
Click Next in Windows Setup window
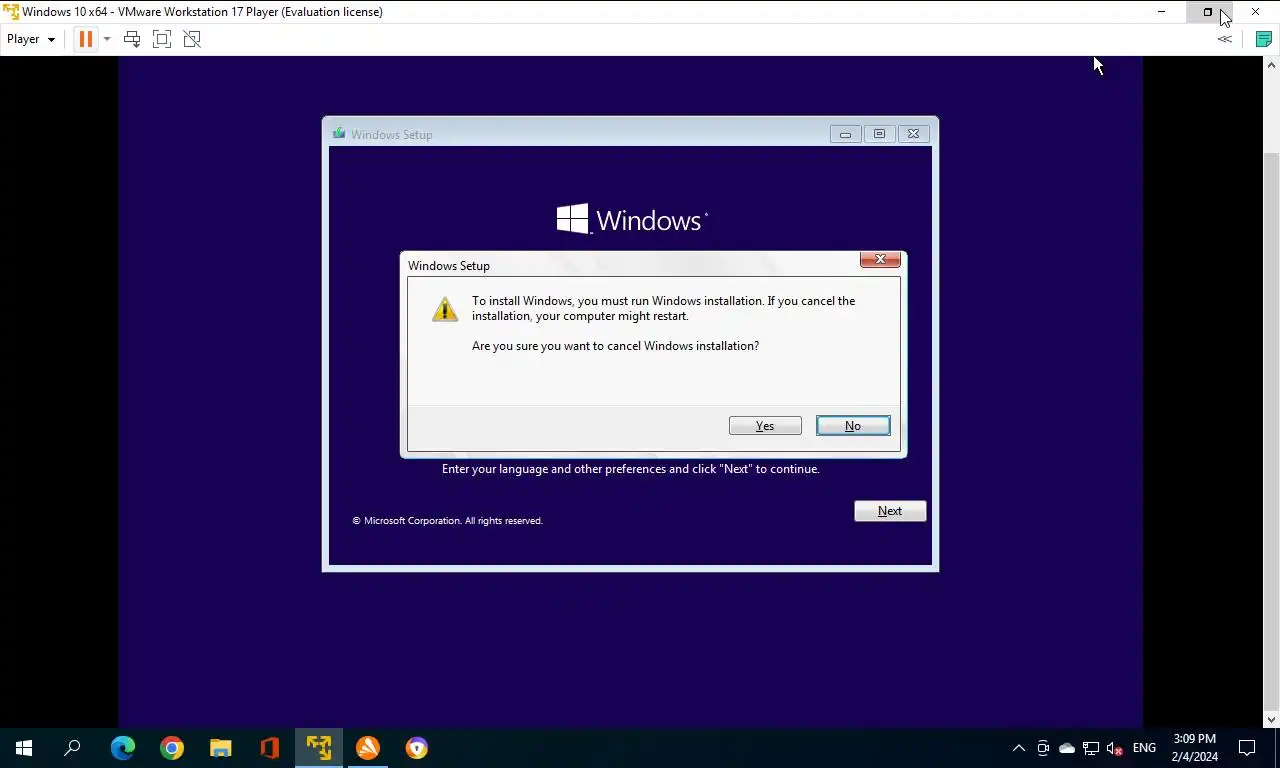(890, 511)
